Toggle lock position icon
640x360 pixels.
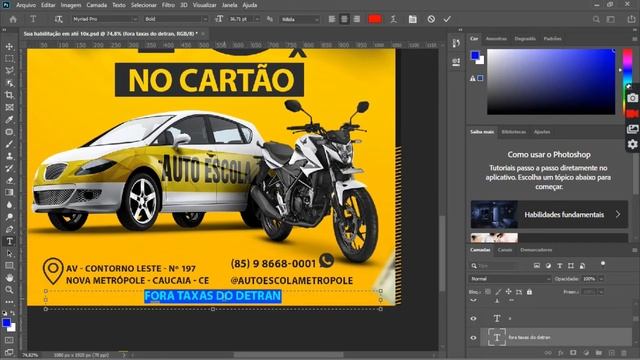pos(509,292)
